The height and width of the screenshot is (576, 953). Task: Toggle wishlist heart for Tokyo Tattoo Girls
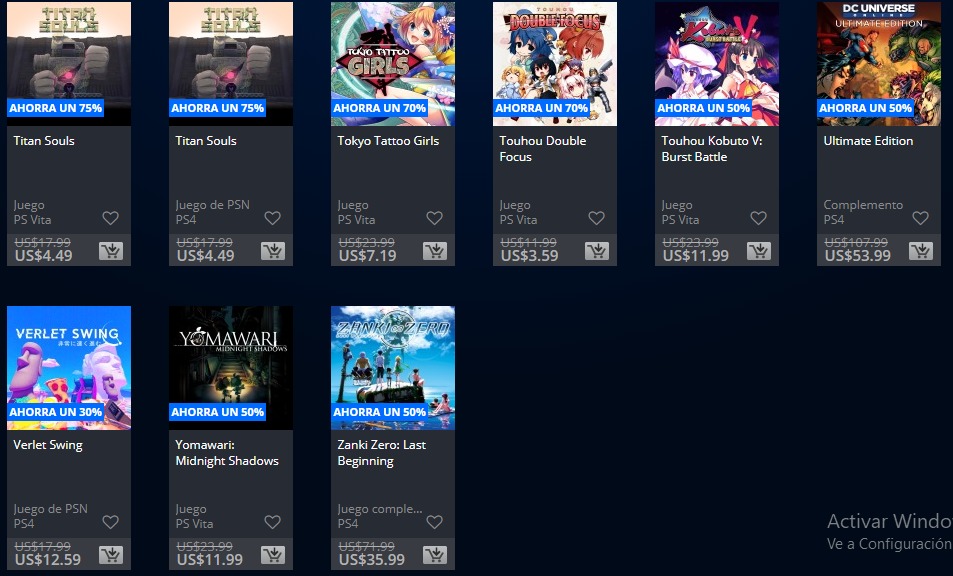[435, 218]
